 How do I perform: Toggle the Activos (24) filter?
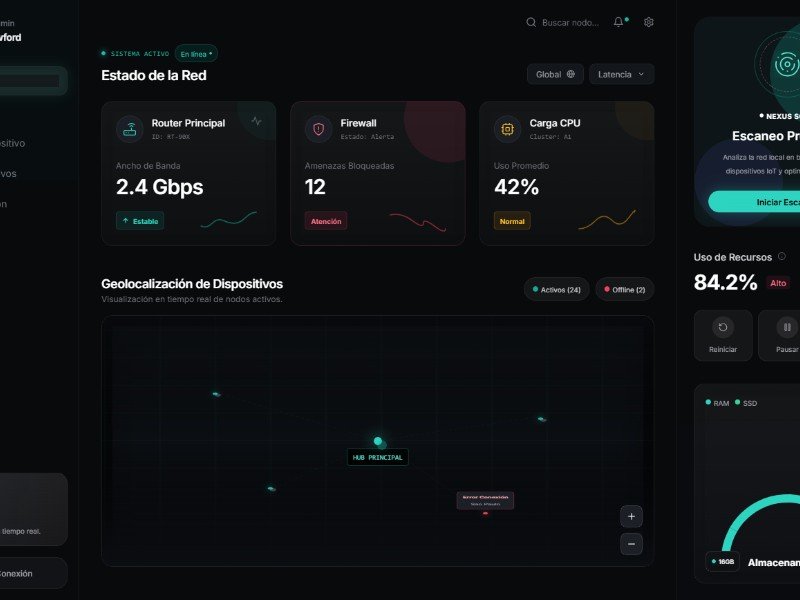[557, 290]
